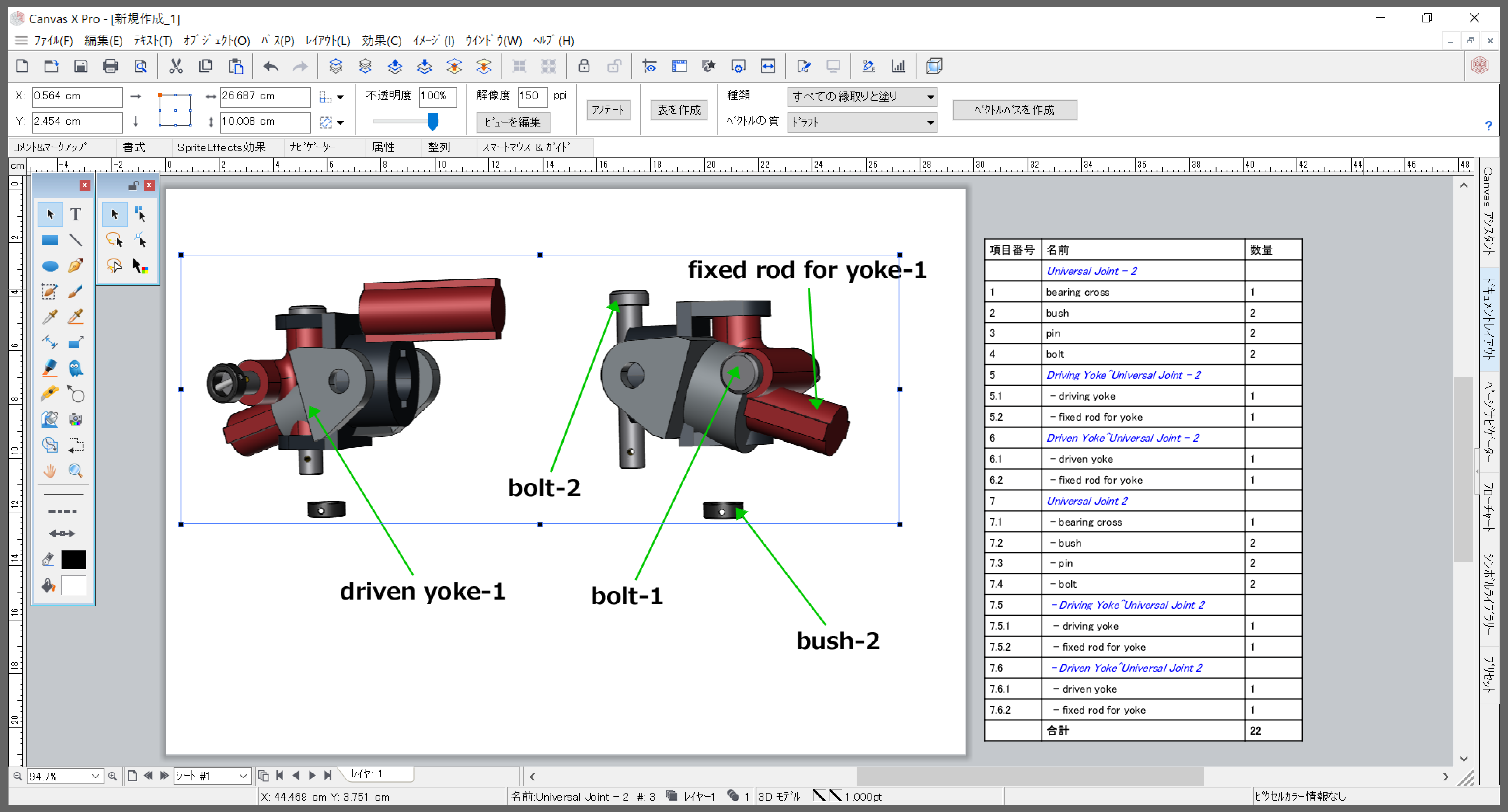Click the ベクトルパスを作成 button
The image size is (1508, 812).
1015,110
